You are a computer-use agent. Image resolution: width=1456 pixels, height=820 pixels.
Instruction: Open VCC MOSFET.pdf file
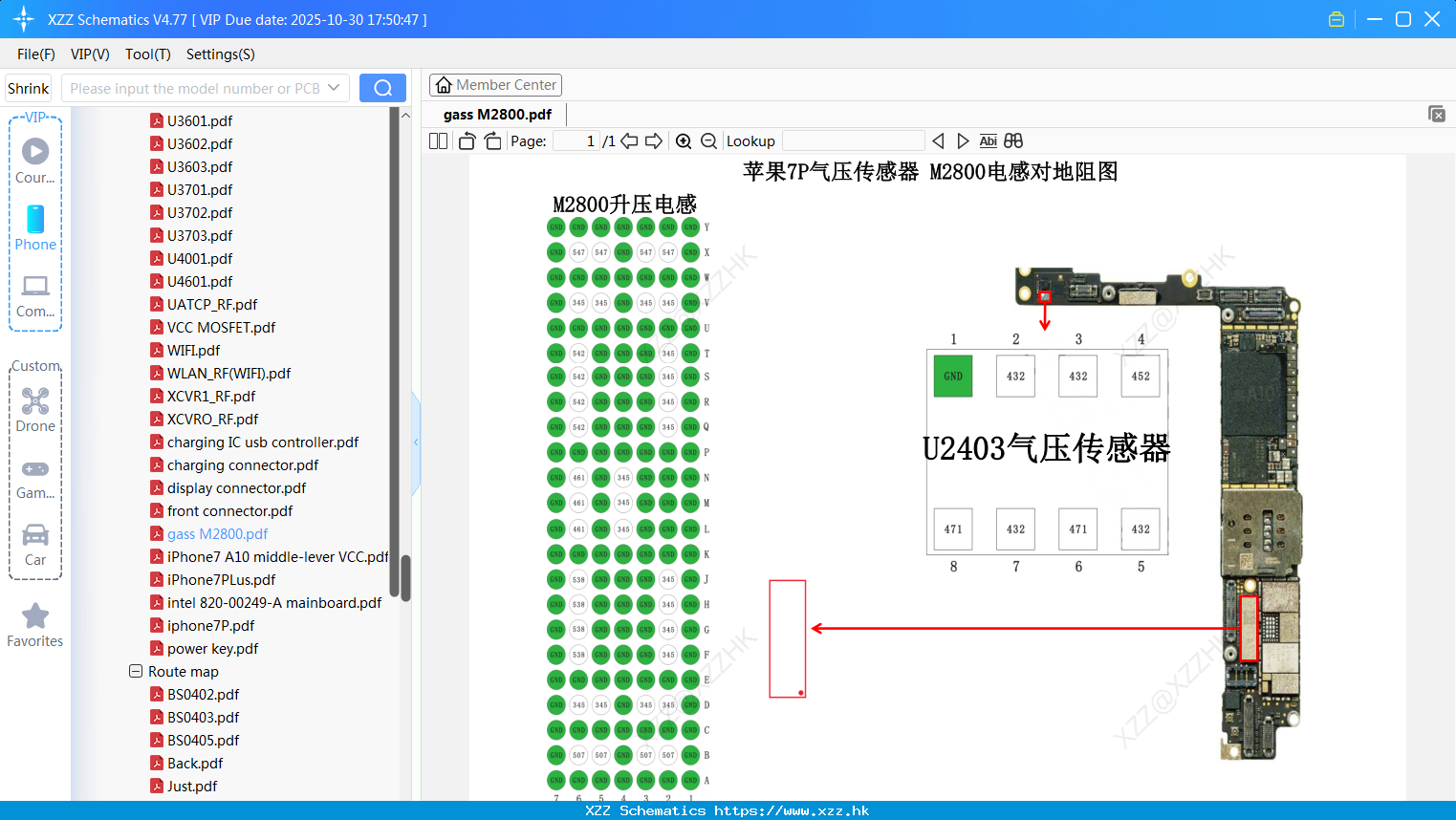tap(221, 327)
